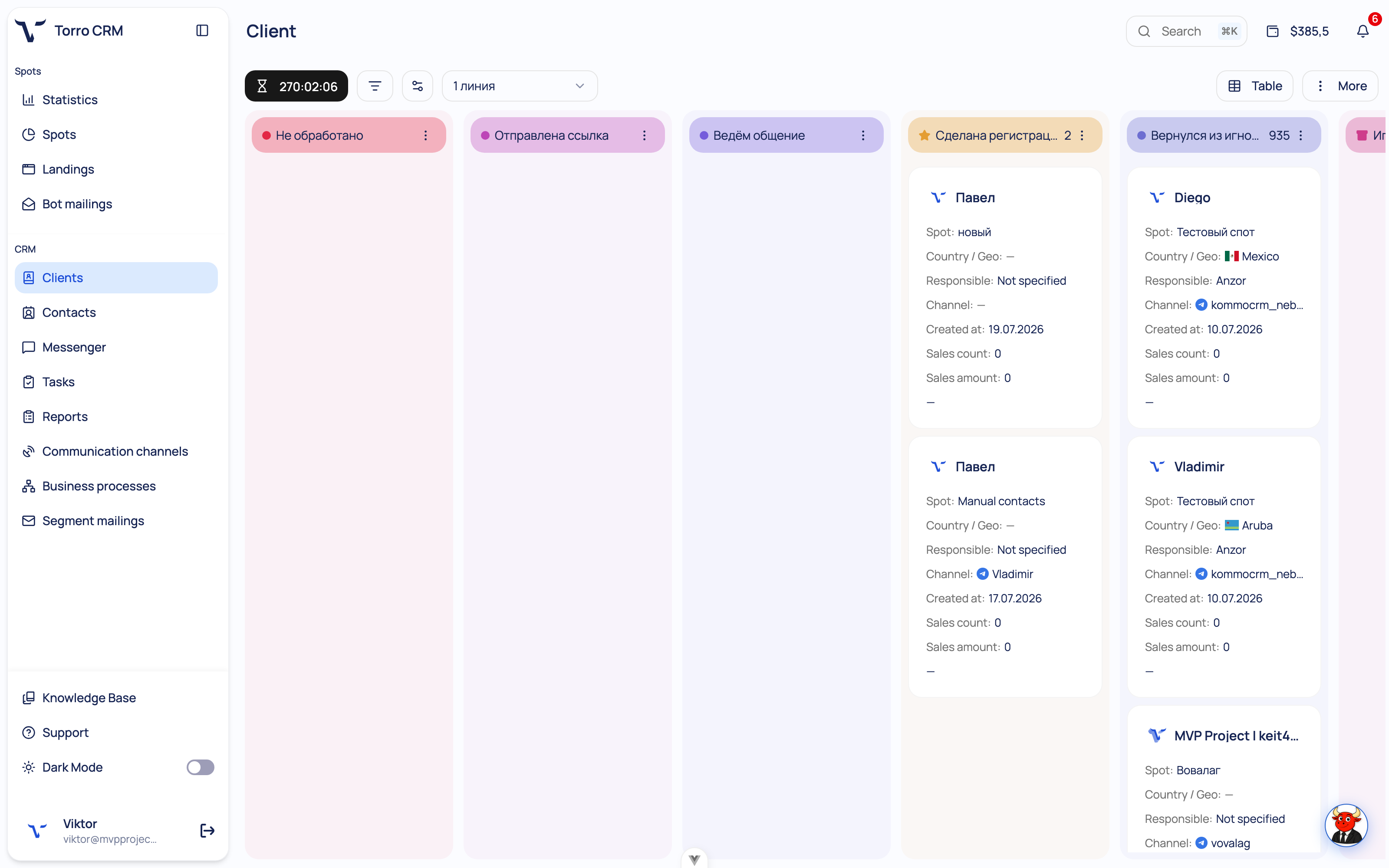Screen dimensions: 1389x868
Task: Click the Не обработано column header
Action: 349,135
